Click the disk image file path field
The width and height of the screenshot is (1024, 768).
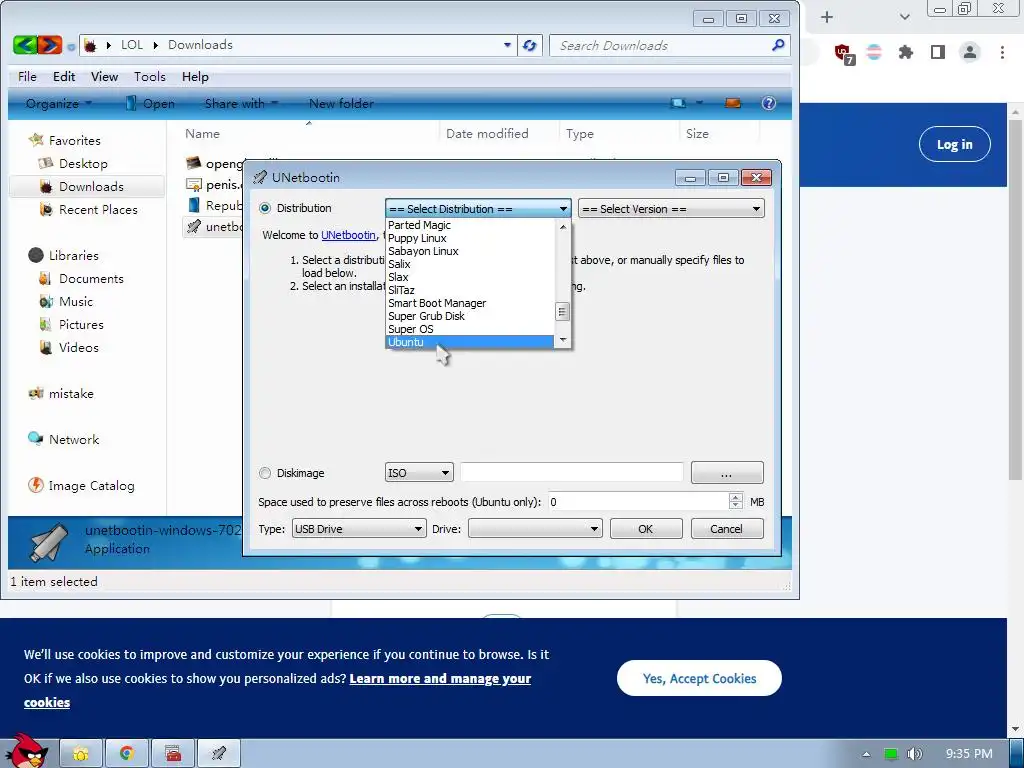(x=572, y=473)
